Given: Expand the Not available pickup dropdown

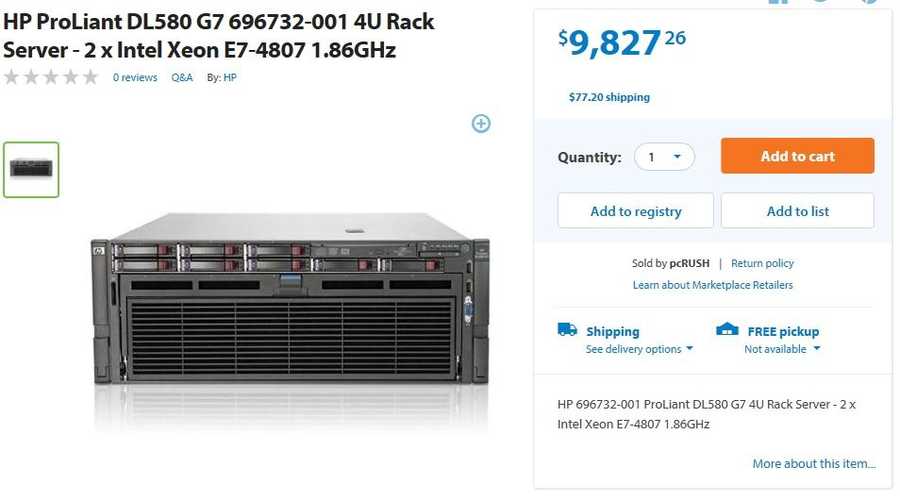Looking at the screenshot, I should [782, 349].
